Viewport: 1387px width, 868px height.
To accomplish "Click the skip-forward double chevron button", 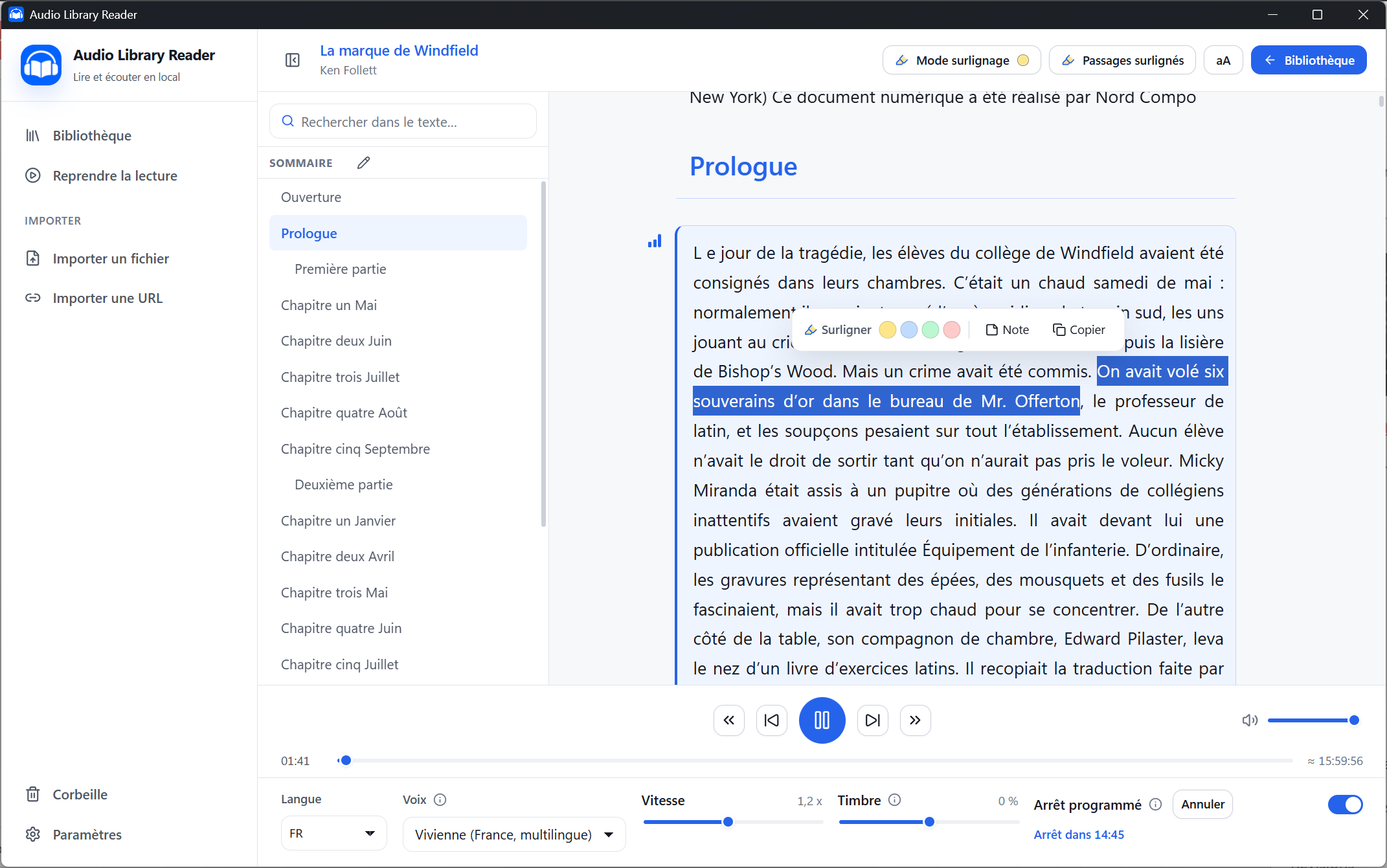I will pos(916,720).
